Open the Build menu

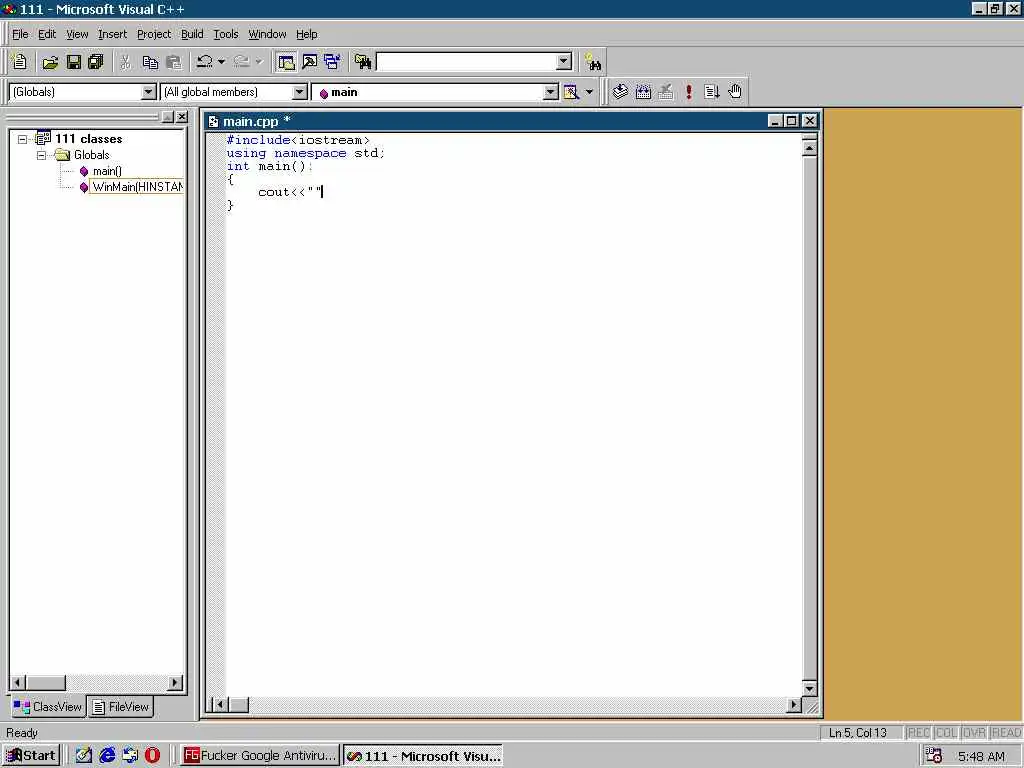[x=192, y=34]
